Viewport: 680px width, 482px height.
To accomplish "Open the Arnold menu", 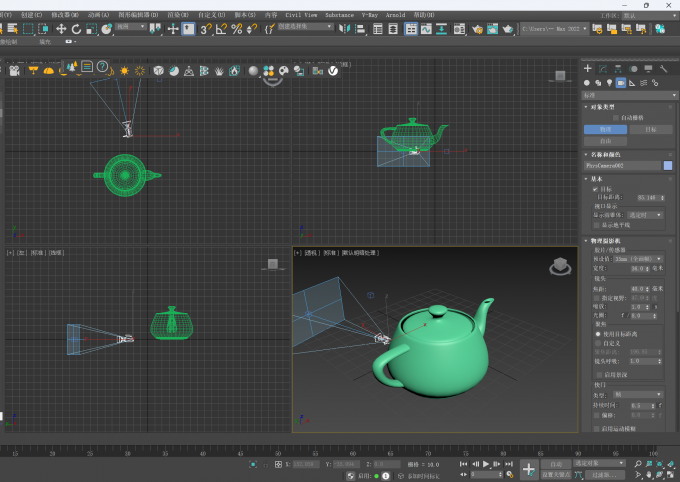I will (395, 15).
